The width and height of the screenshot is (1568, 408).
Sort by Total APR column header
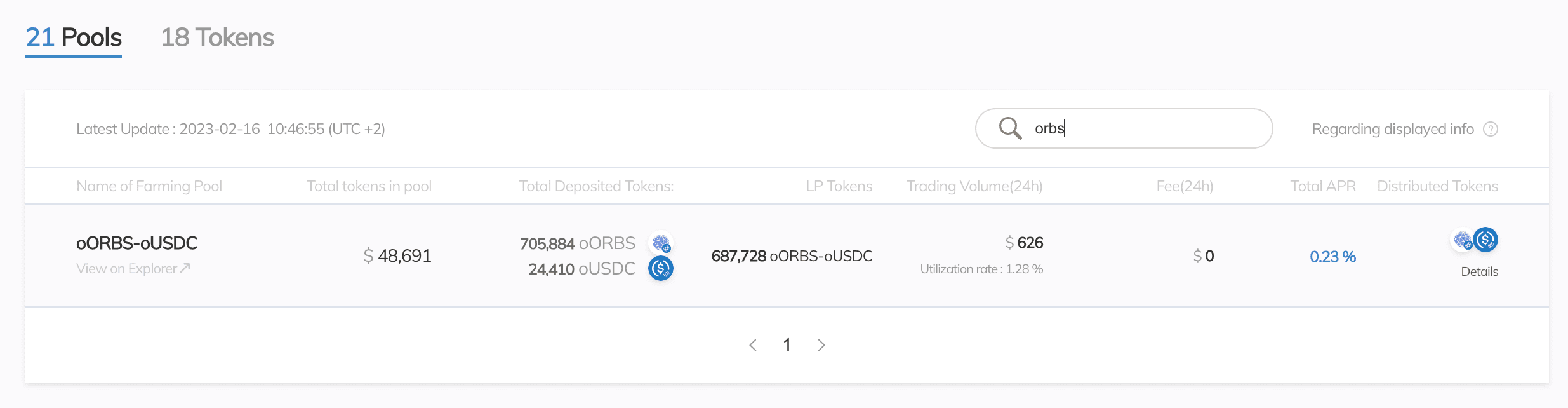pyautogui.click(x=1323, y=186)
